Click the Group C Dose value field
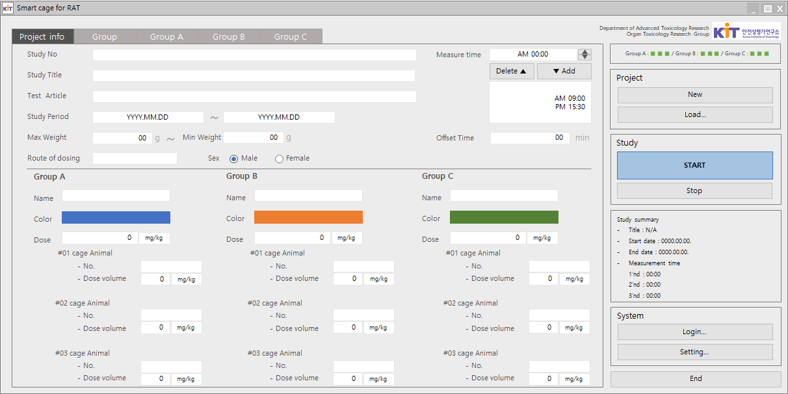788x394 pixels. tap(487, 238)
